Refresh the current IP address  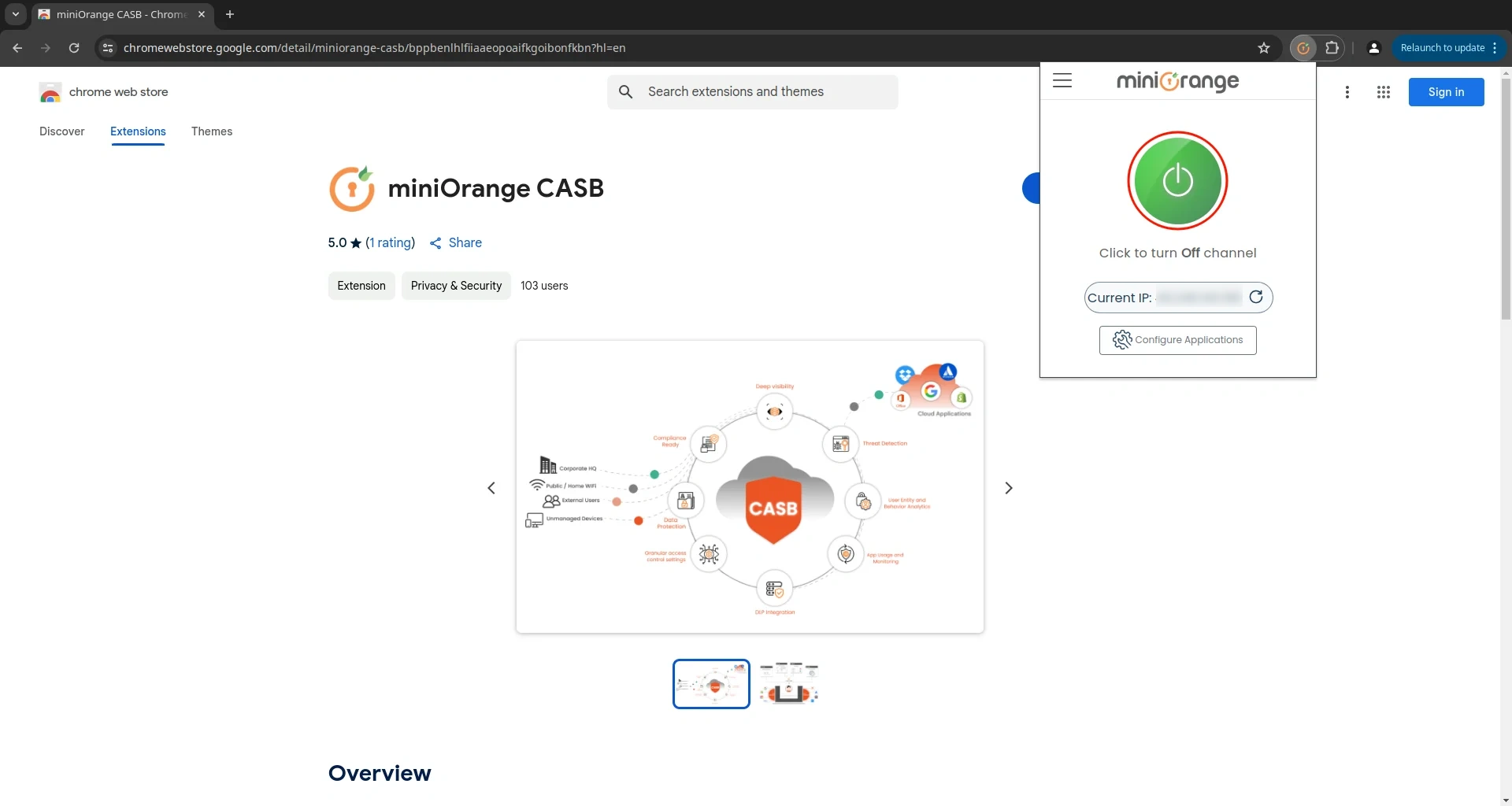(1256, 297)
